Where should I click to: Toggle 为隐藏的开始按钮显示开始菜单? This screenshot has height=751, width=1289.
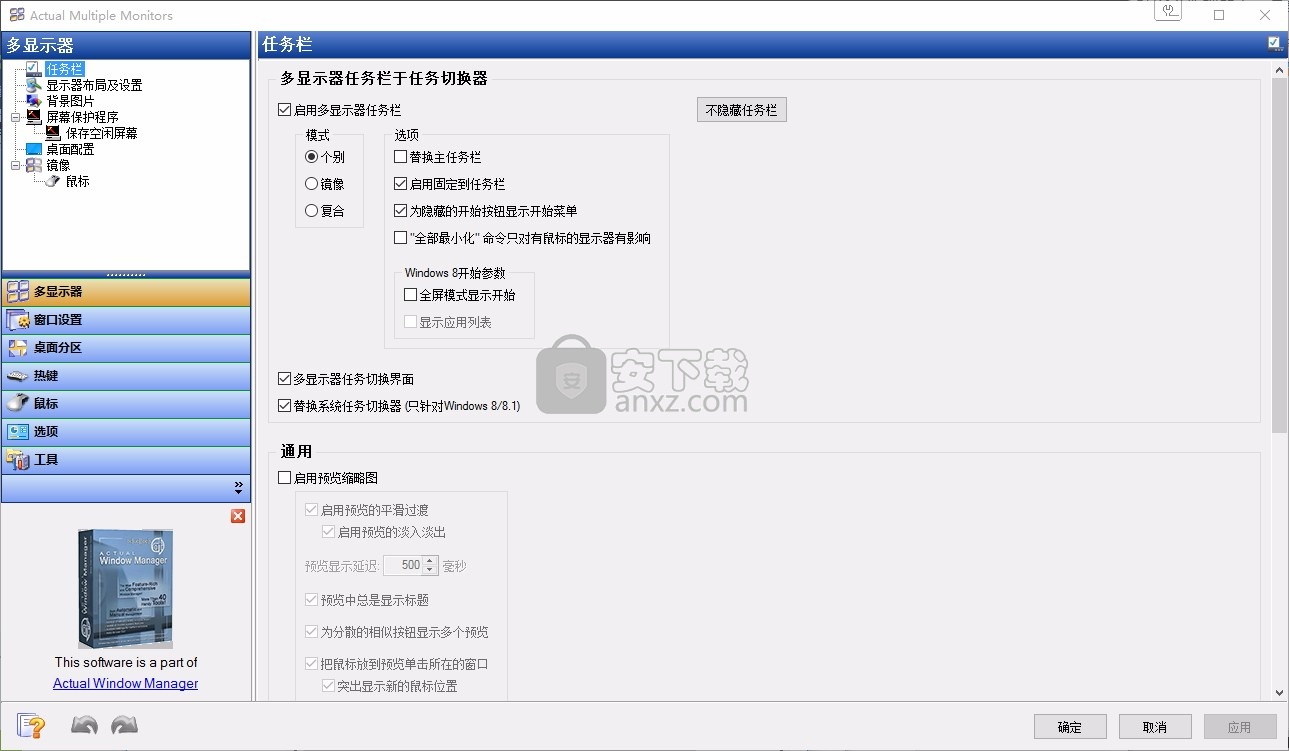[401, 211]
